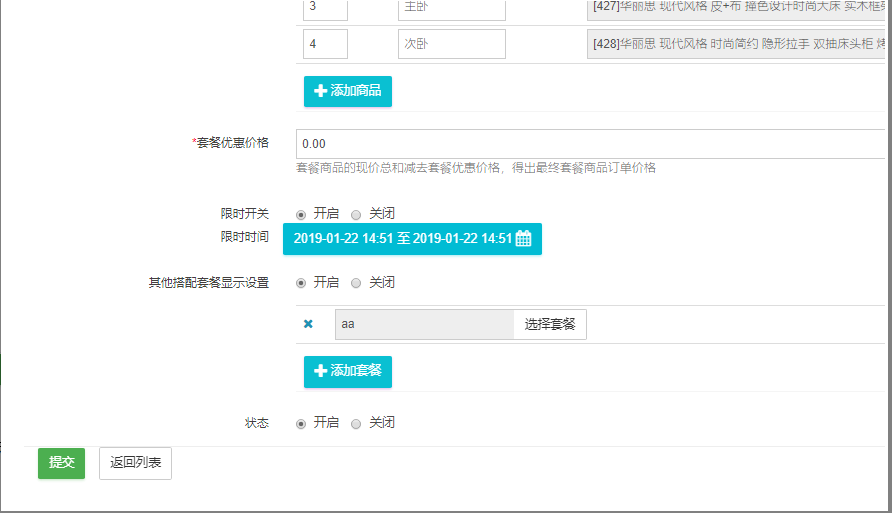Image resolution: width=892 pixels, height=513 pixels.
Task: Open the 选择套餐 package selector
Action: pyautogui.click(x=550, y=324)
